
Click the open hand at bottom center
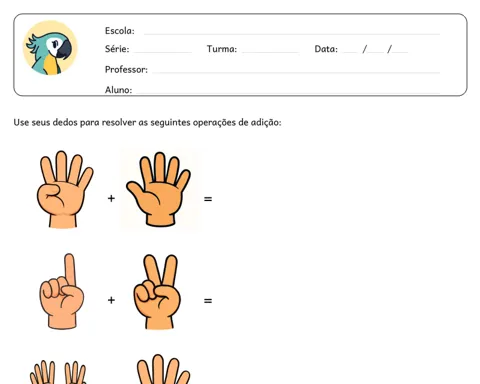point(163,369)
